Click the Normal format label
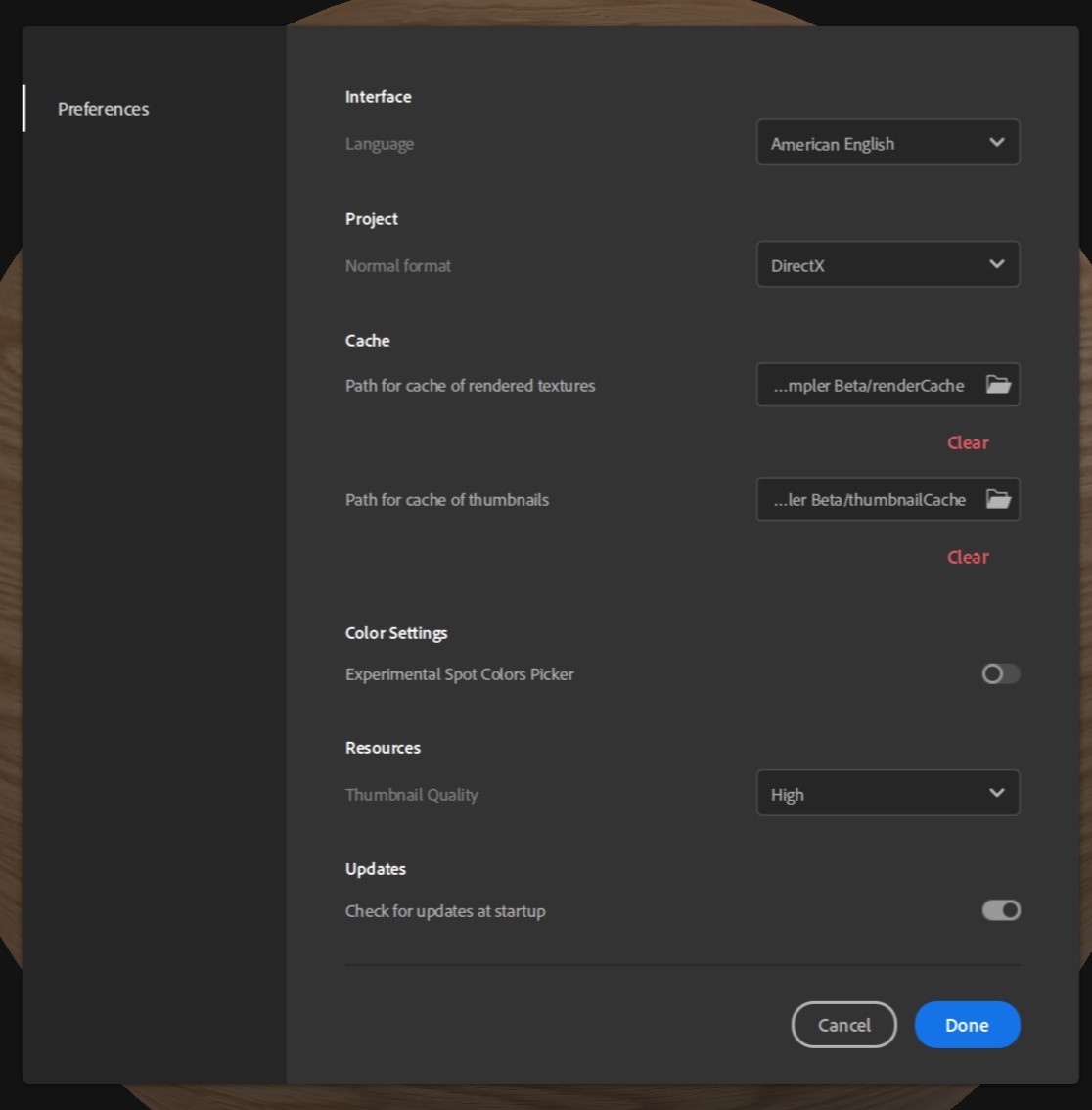 point(397,265)
